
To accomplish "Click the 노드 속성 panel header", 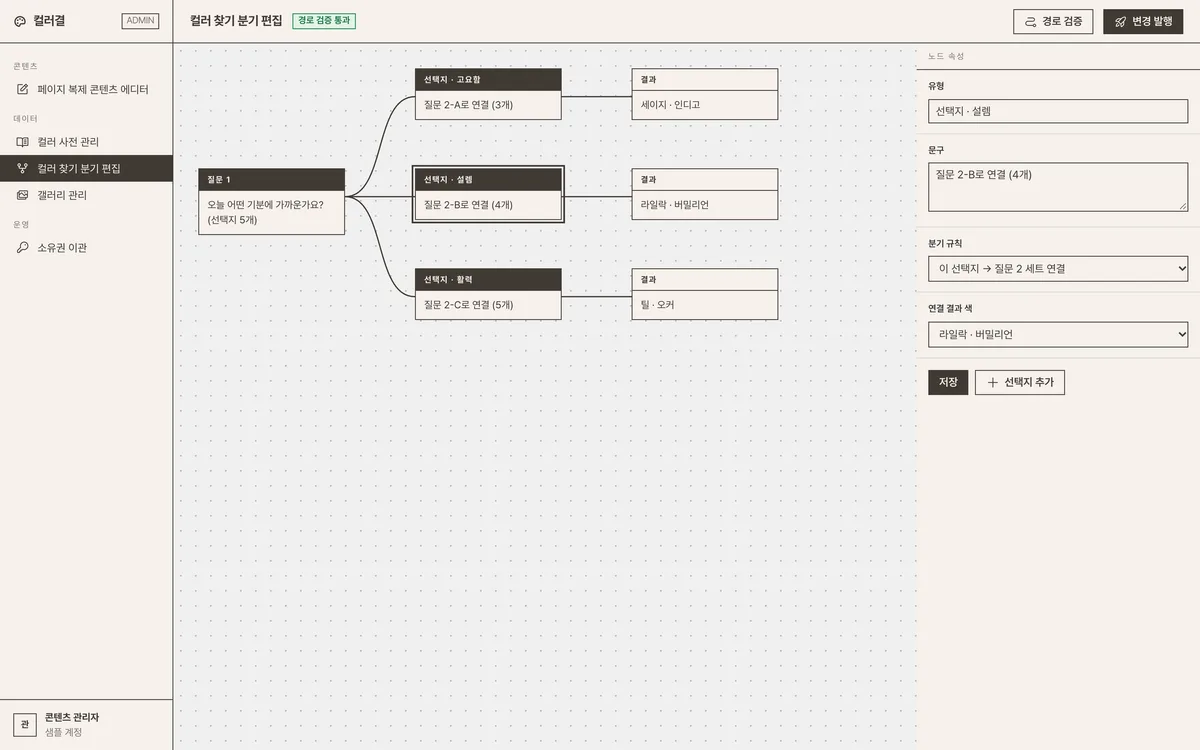I will pos(946,56).
